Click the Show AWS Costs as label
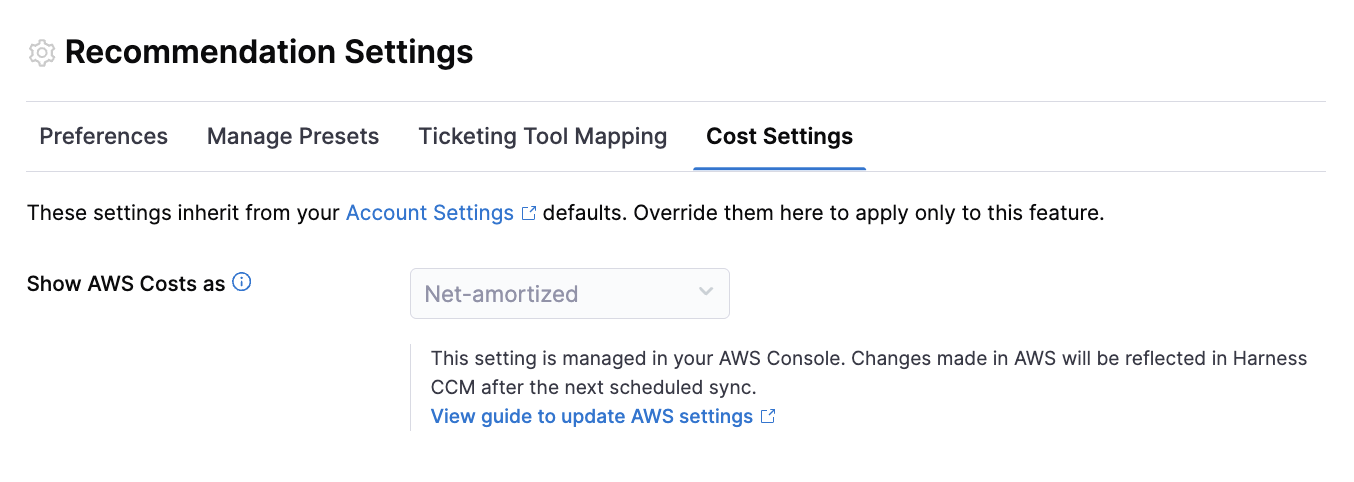Viewport: 1354px width, 482px height. 126,284
